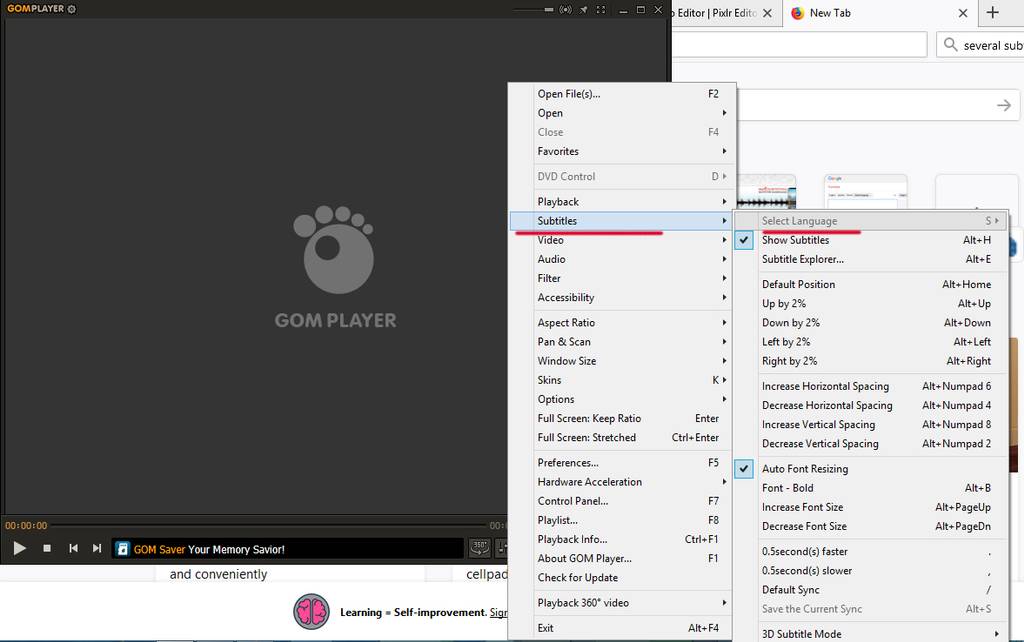Toggle GOM Player fullscreen icon in title bar

[601, 10]
